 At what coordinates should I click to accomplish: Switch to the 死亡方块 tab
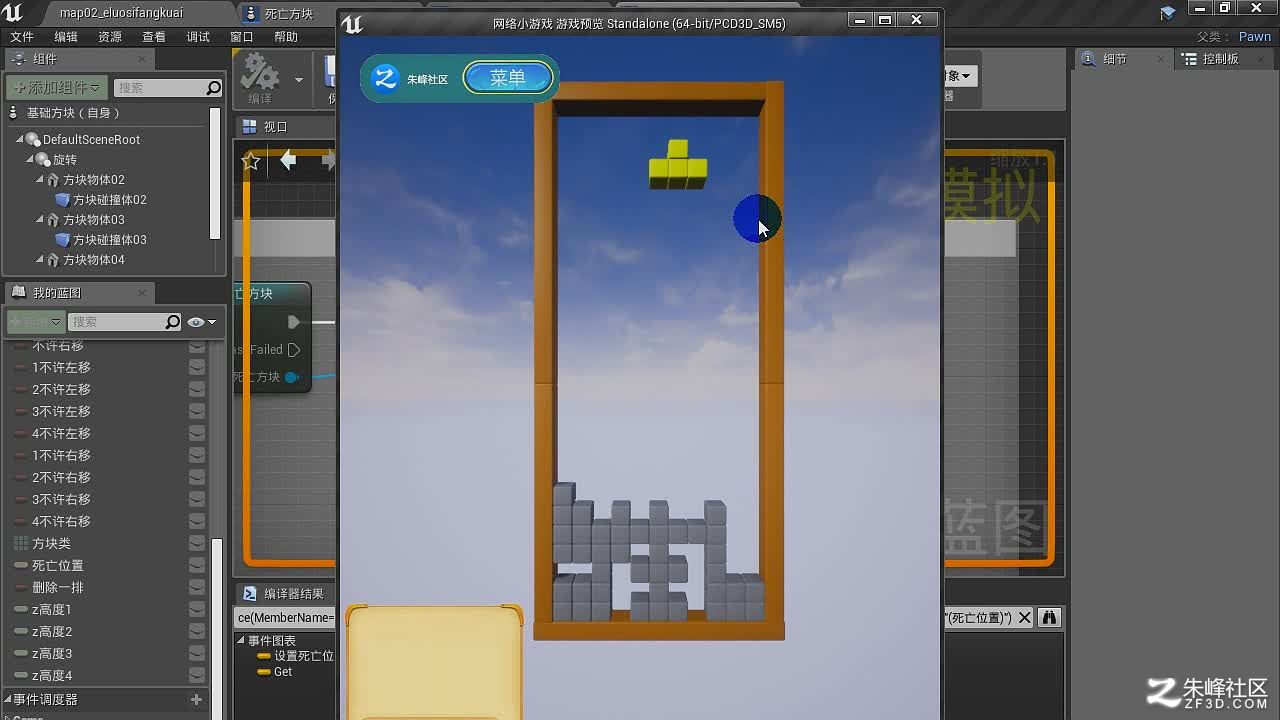tap(288, 13)
